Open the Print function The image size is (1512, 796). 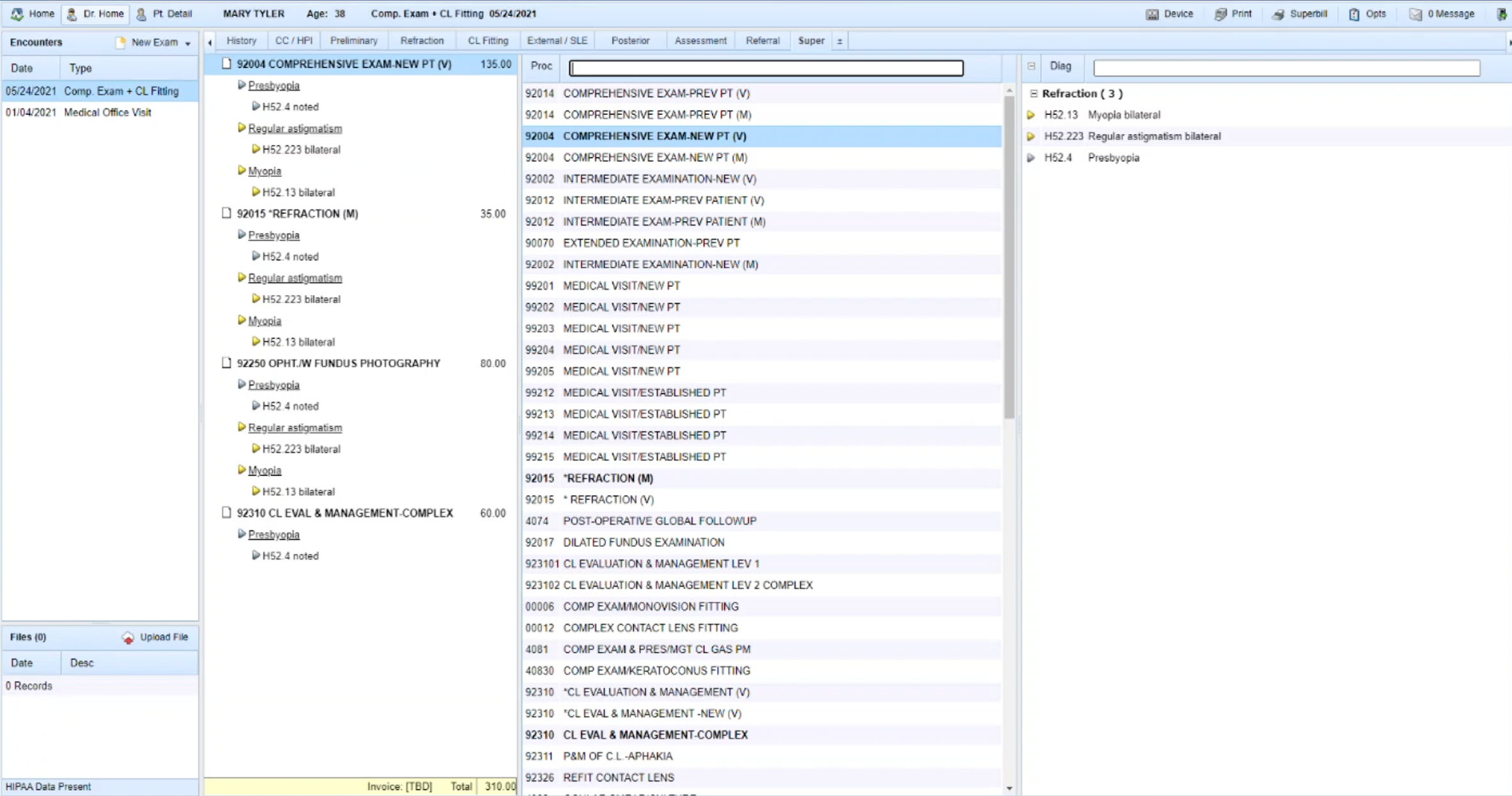(x=1233, y=13)
